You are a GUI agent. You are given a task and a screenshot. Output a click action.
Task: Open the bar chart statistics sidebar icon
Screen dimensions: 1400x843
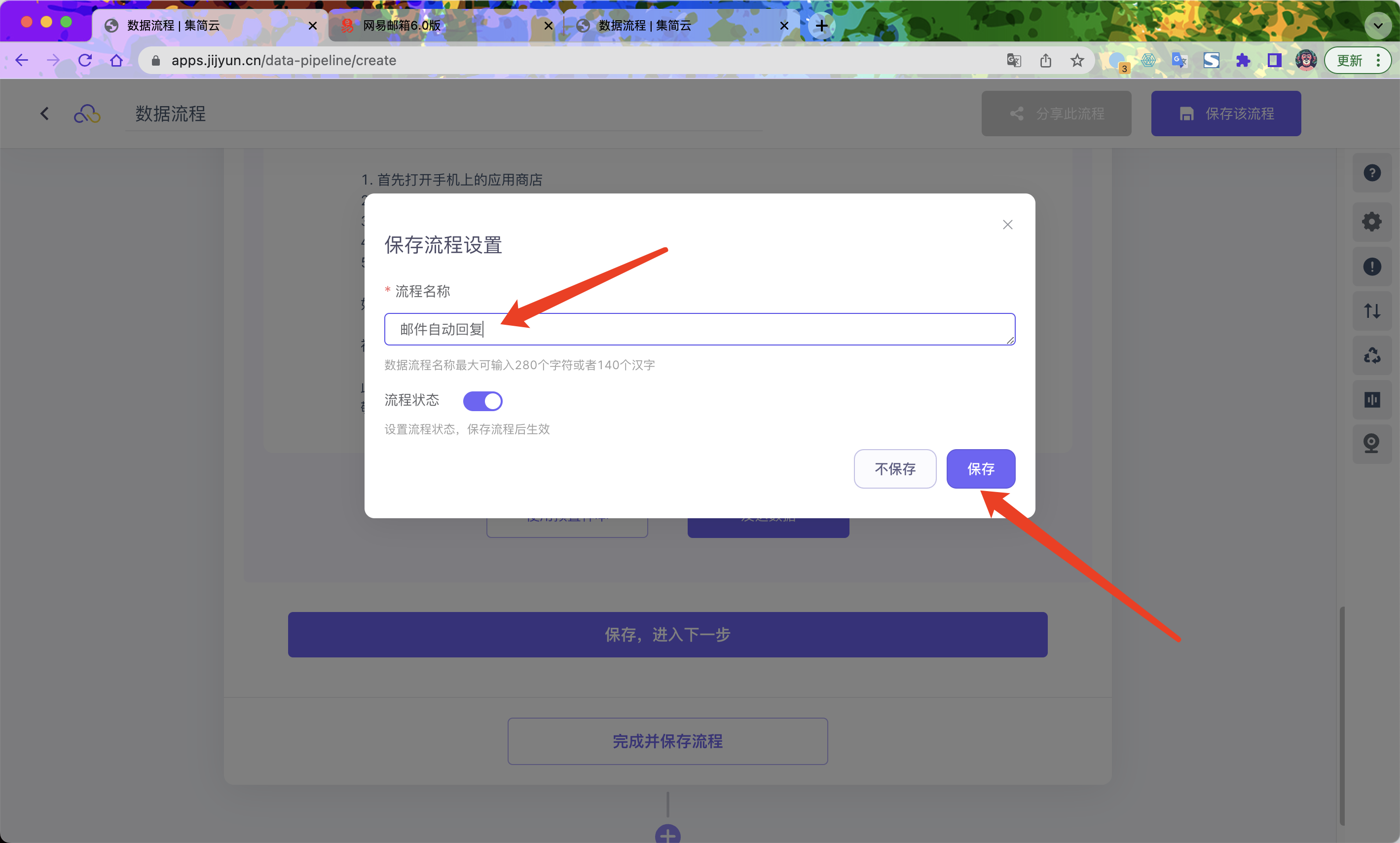click(1371, 400)
